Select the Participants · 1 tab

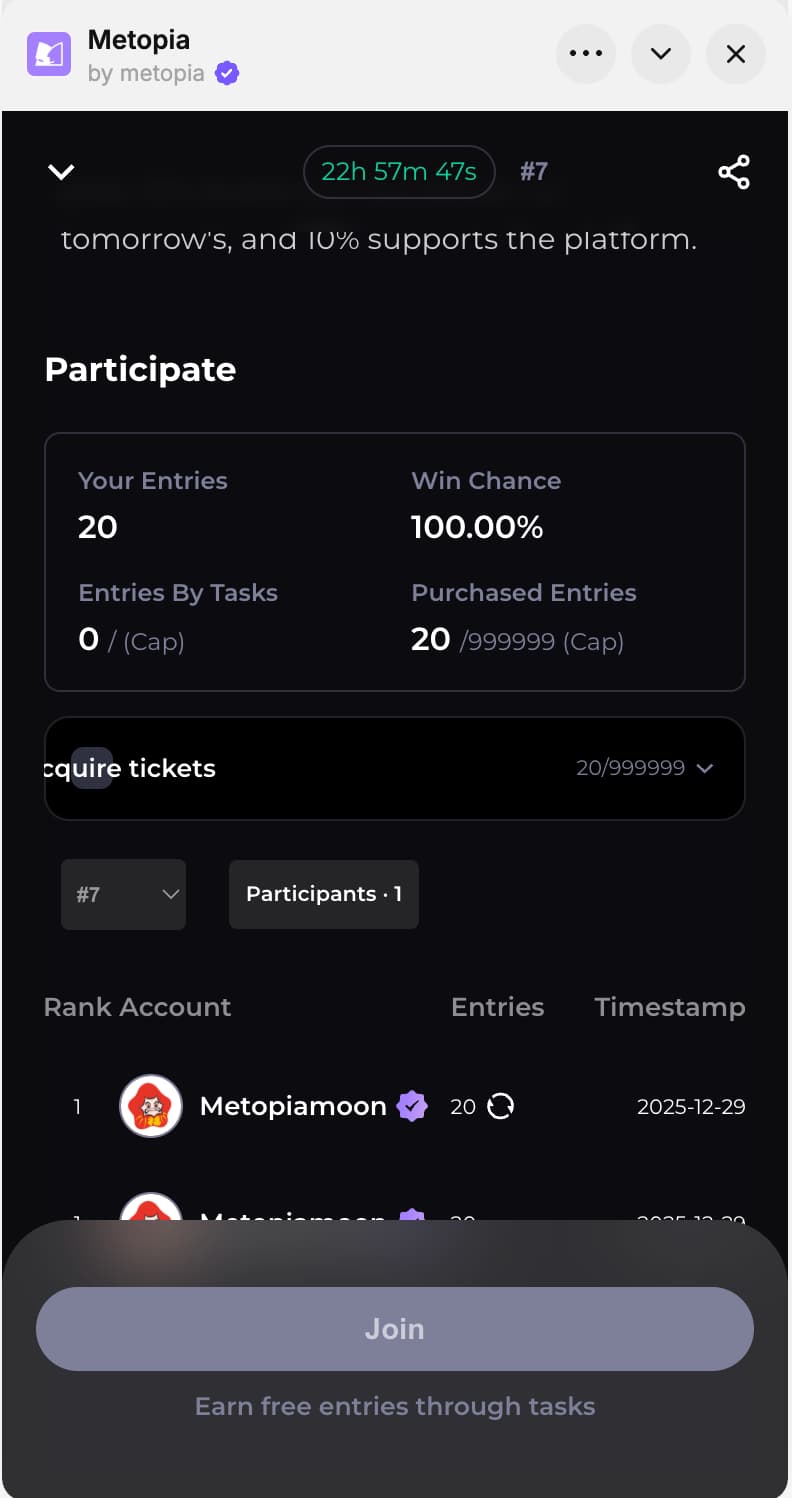(324, 894)
